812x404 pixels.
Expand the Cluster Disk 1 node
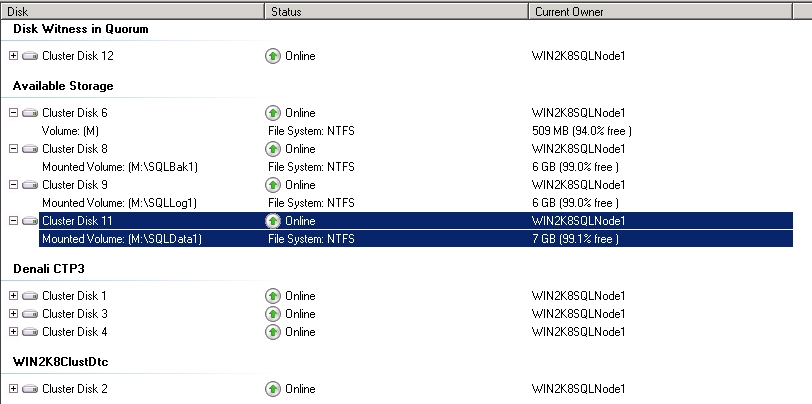pos(13,296)
